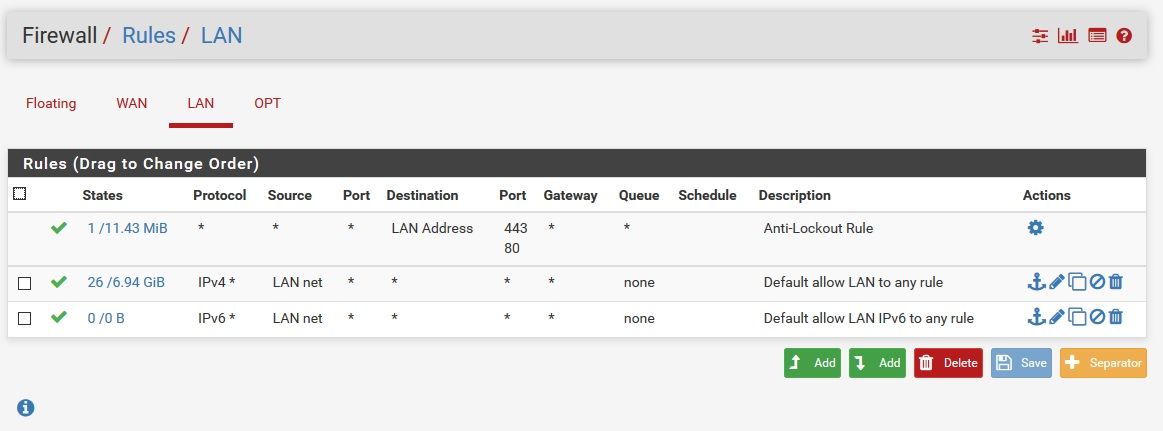Click anchor icon for IPv4 LAN rule
Image resolution: width=1163 pixels, height=431 pixels.
1035,281
